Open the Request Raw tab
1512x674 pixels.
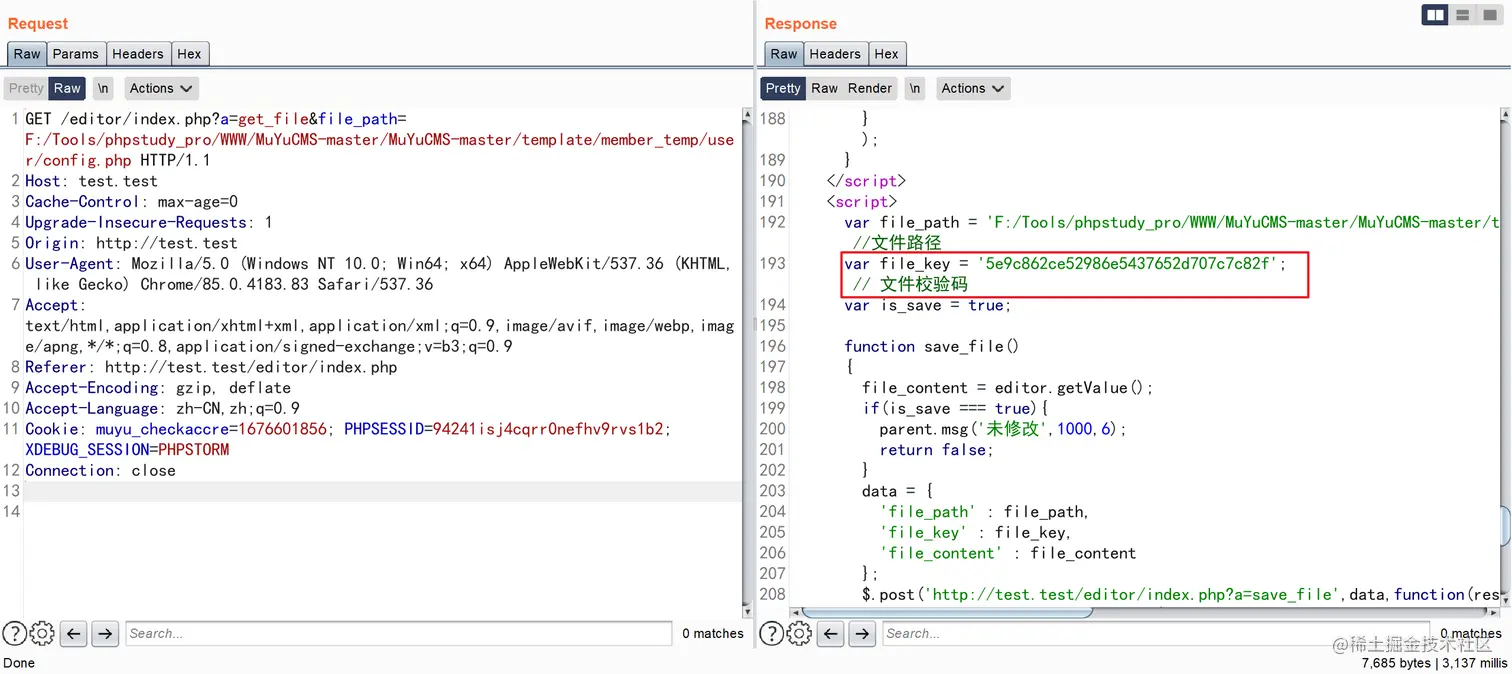click(27, 54)
